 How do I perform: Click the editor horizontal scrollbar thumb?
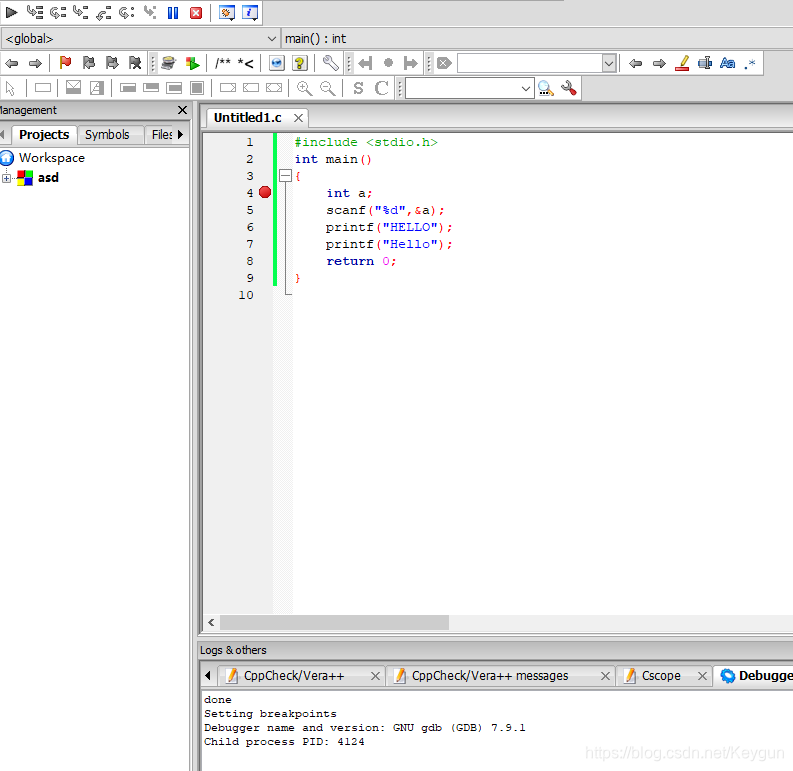click(334, 622)
